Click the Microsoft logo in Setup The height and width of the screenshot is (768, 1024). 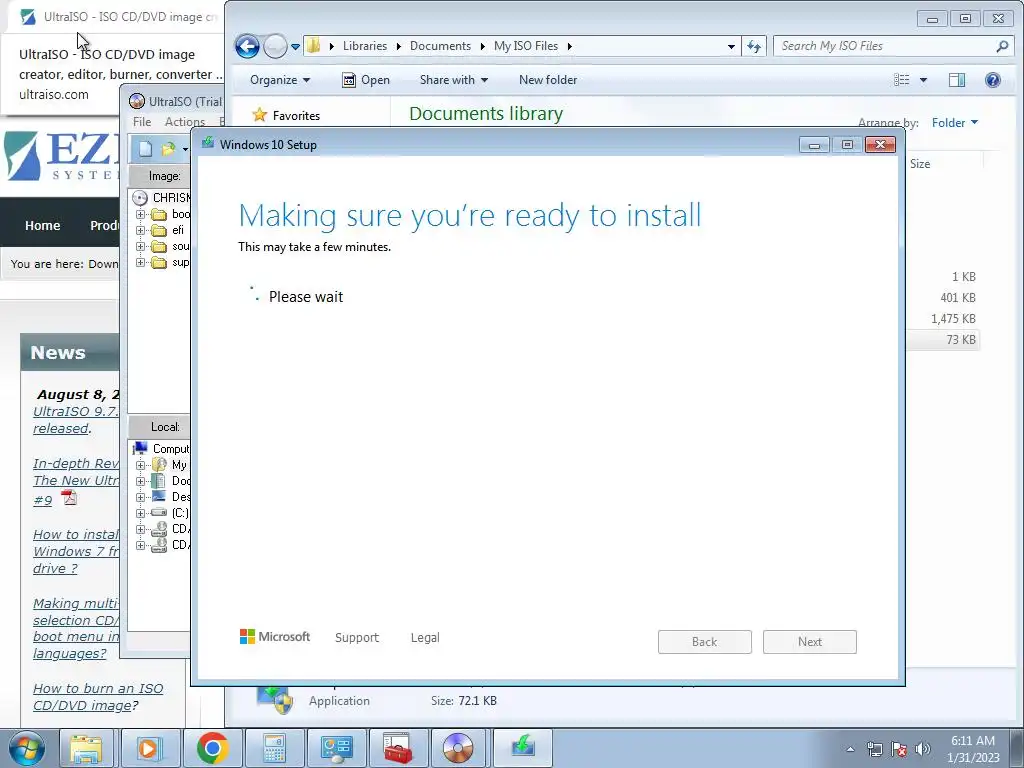(275, 637)
